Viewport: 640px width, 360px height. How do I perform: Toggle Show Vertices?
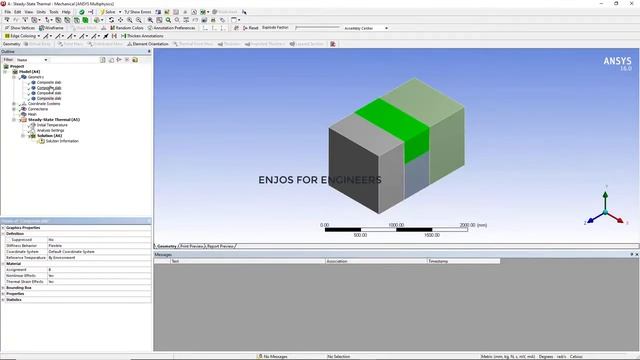pyautogui.click(x=20, y=28)
